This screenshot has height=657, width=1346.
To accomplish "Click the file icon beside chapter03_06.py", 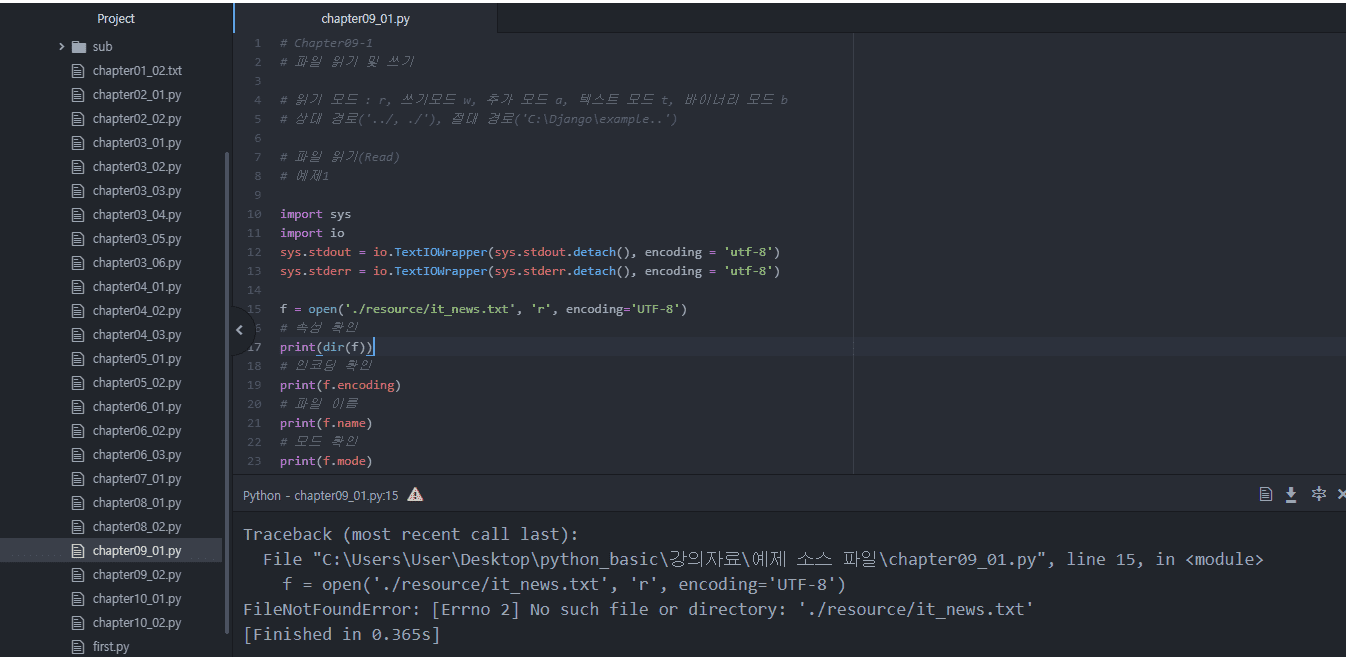I will click(x=78, y=263).
